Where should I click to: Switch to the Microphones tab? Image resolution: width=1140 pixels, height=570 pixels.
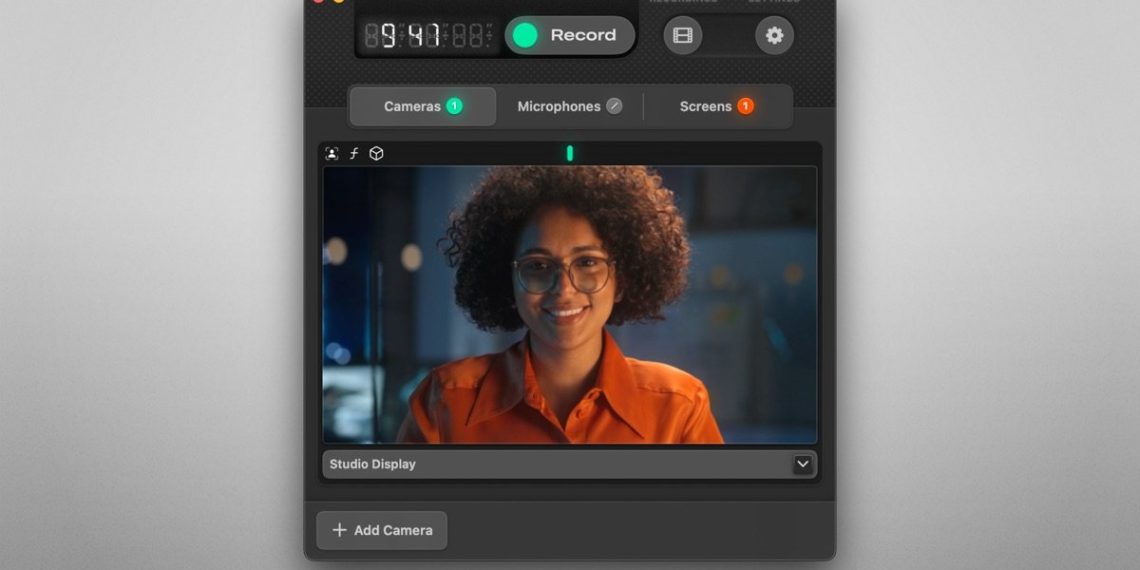tap(558, 106)
